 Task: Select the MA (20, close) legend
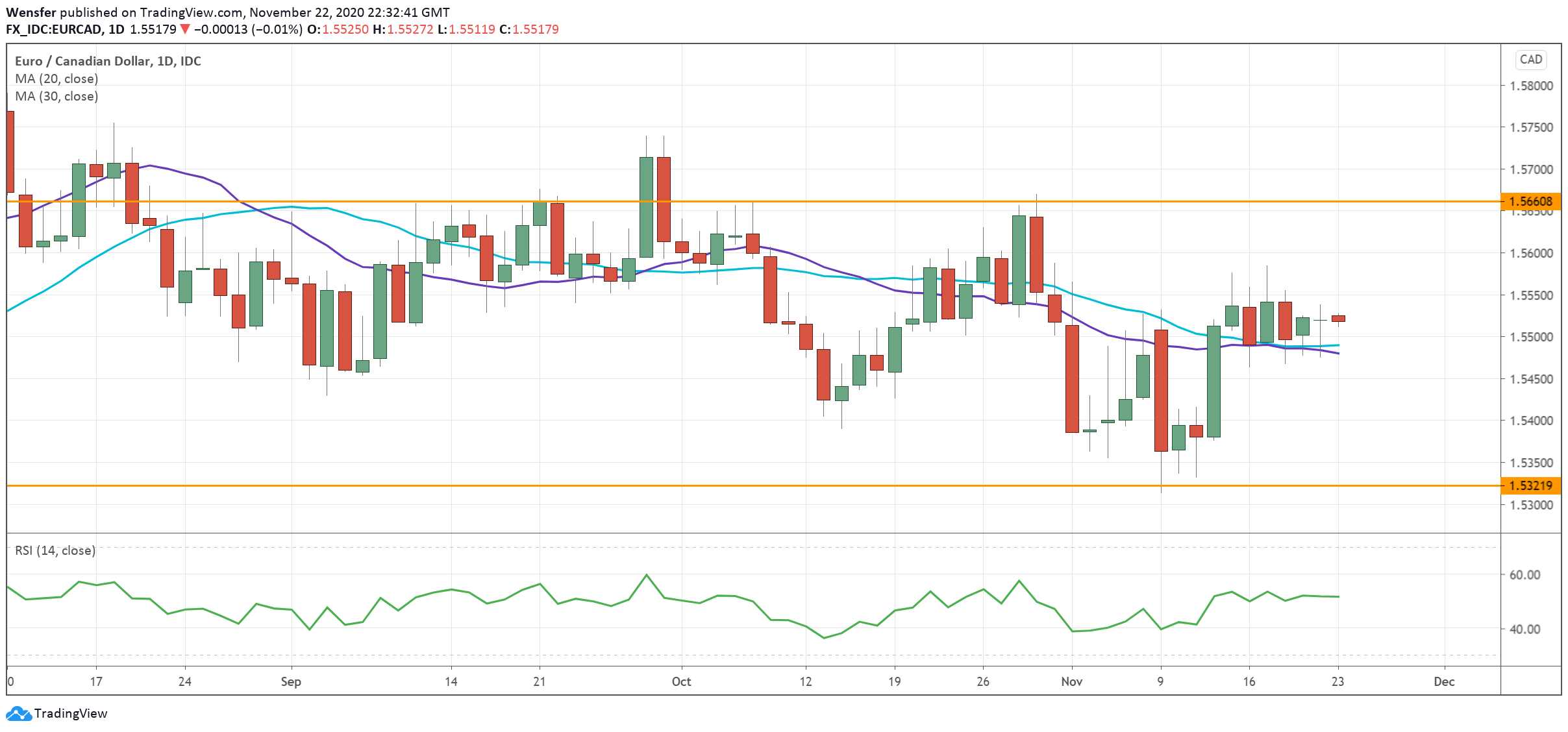click(x=56, y=79)
